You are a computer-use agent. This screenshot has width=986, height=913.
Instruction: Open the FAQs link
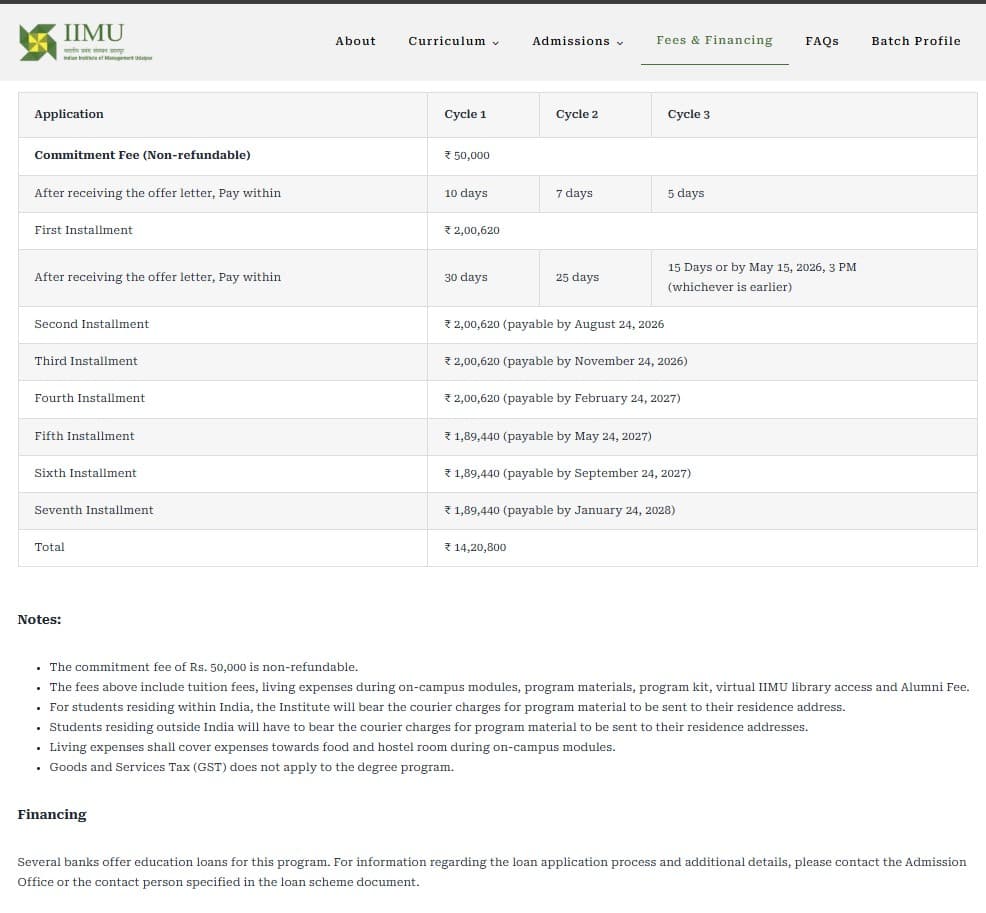point(821,41)
